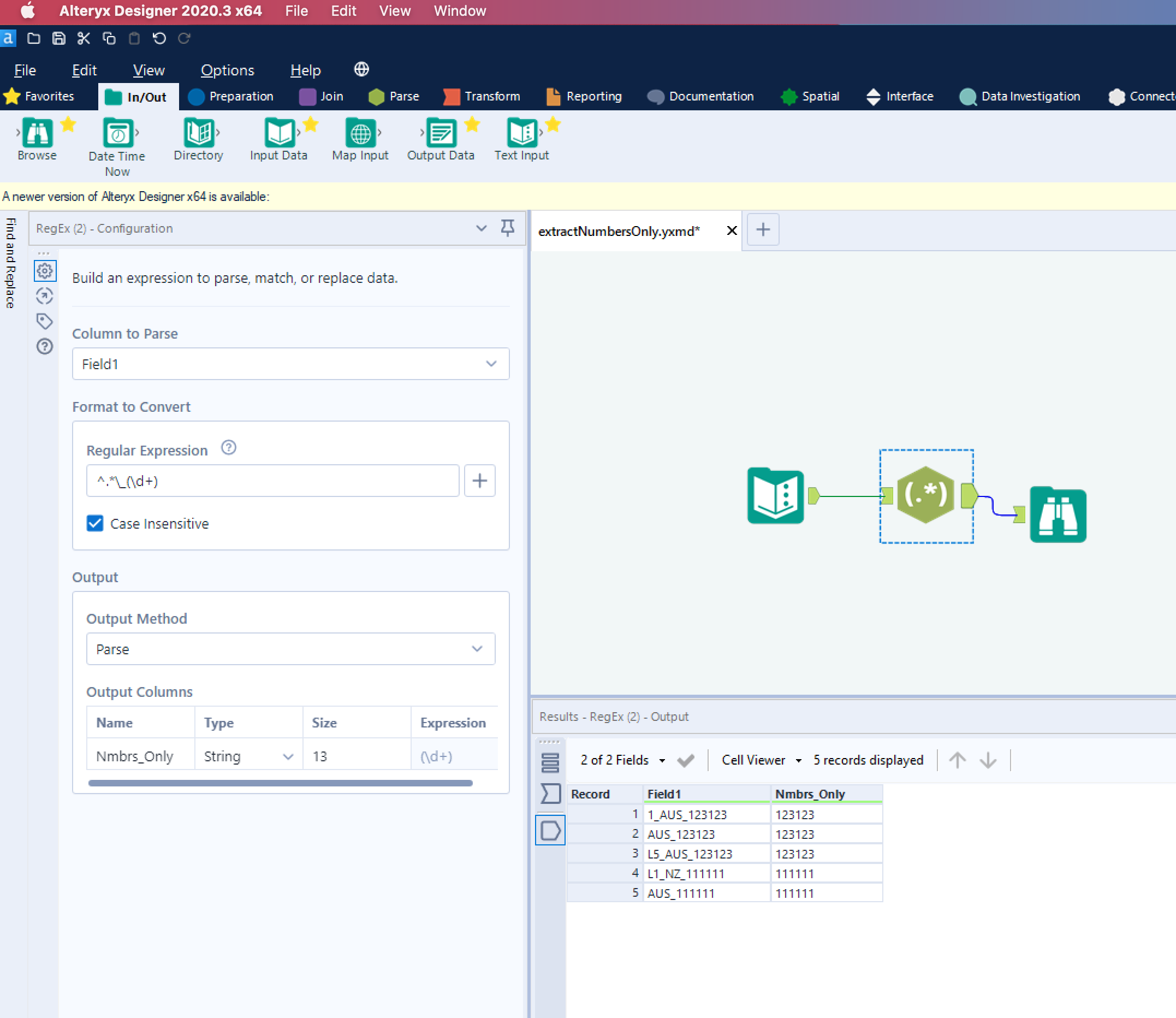Image resolution: width=1176 pixels, height=1018 pixels.
Task: Expand the Output Method Parse dropdown
Action: (290, 649)
